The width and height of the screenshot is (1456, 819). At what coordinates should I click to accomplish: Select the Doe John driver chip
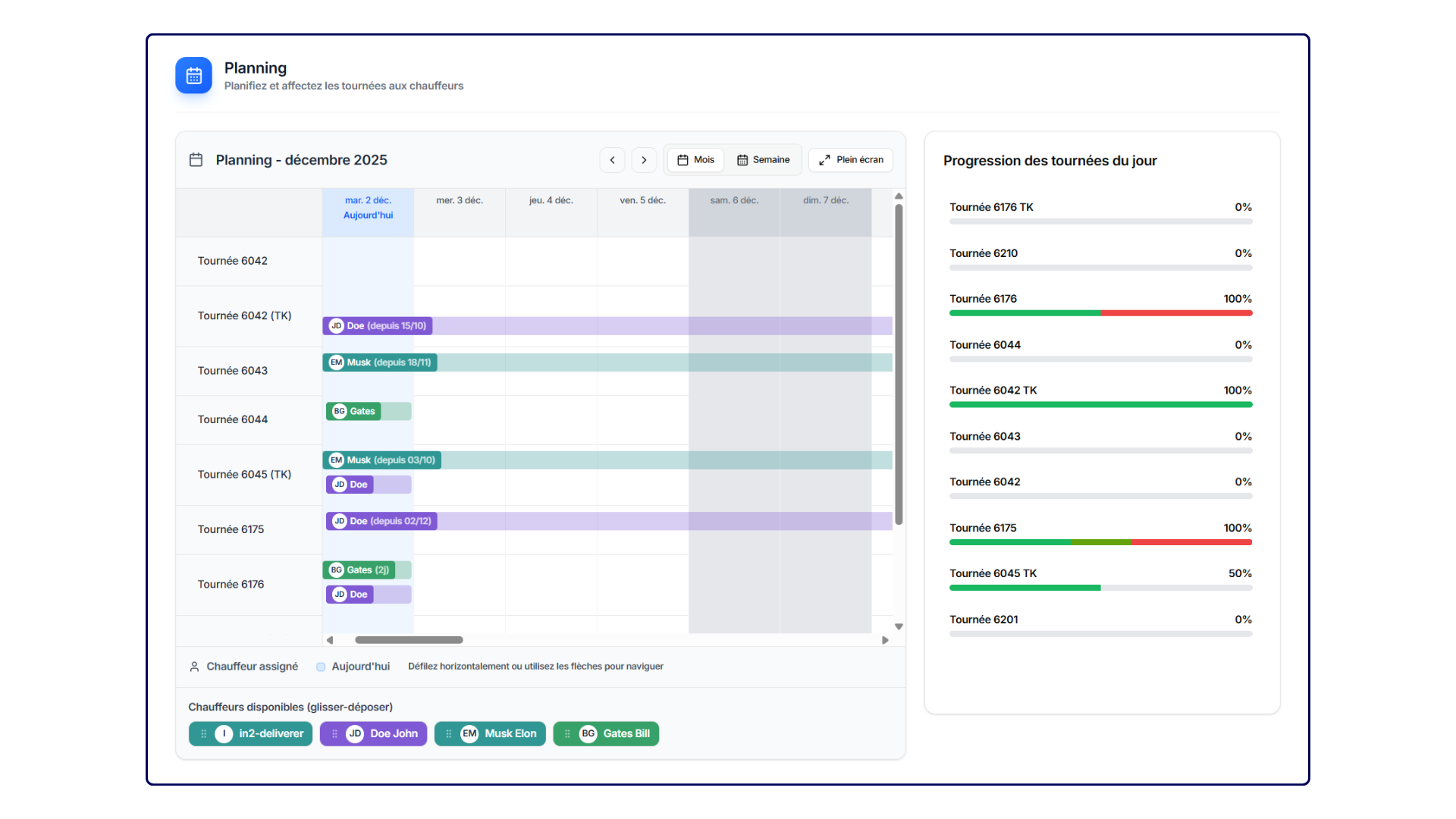[x=374, y=734]
